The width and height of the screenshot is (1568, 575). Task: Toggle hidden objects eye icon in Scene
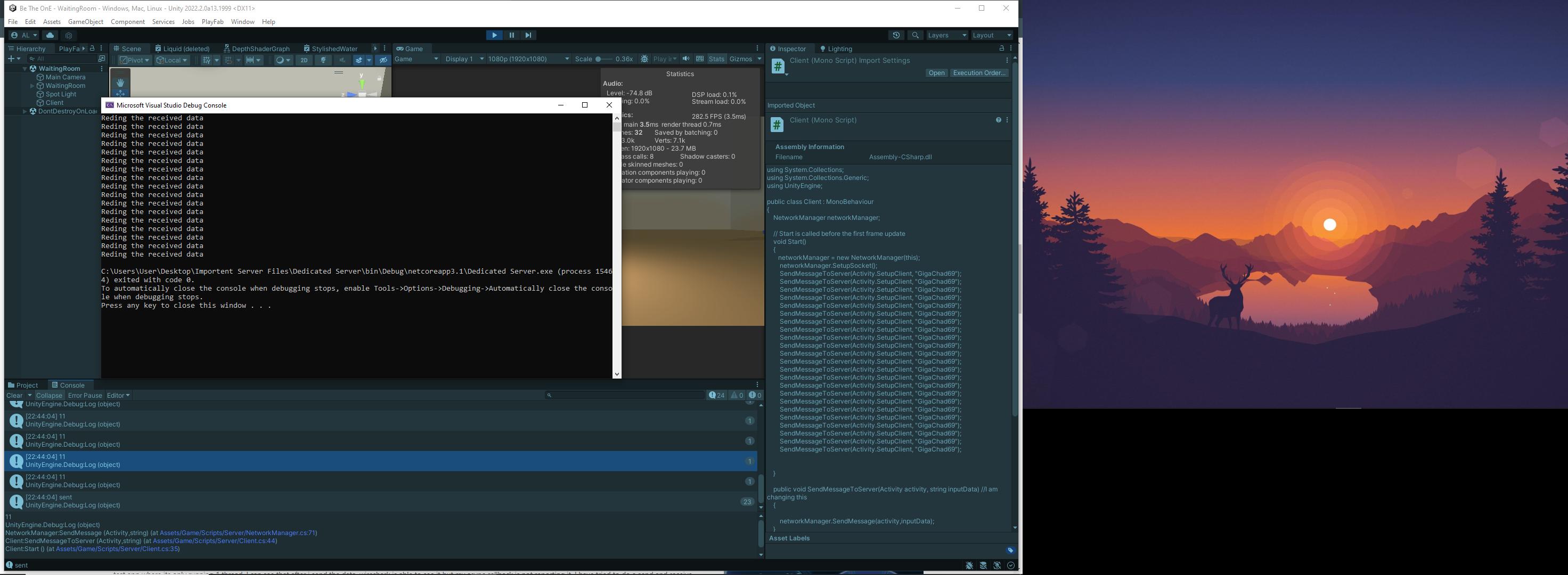[x=383, y=60]
